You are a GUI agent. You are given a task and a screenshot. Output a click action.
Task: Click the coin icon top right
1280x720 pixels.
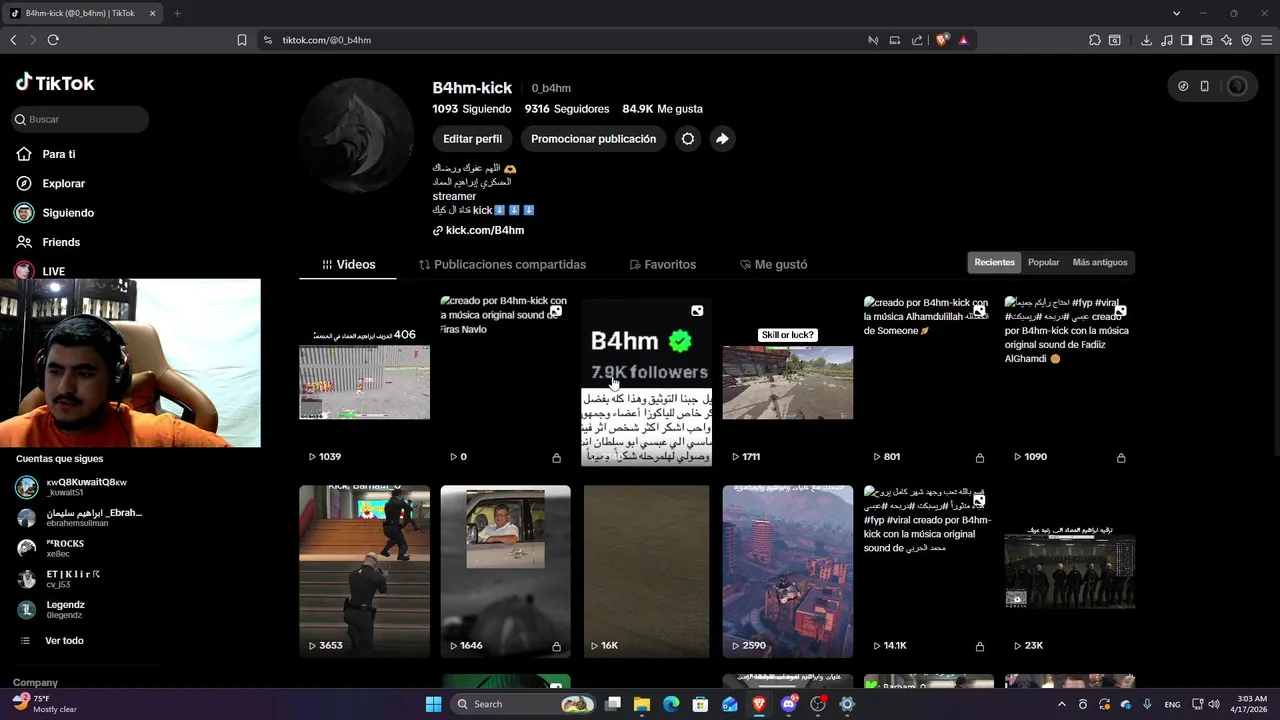tap(1183, 86)
